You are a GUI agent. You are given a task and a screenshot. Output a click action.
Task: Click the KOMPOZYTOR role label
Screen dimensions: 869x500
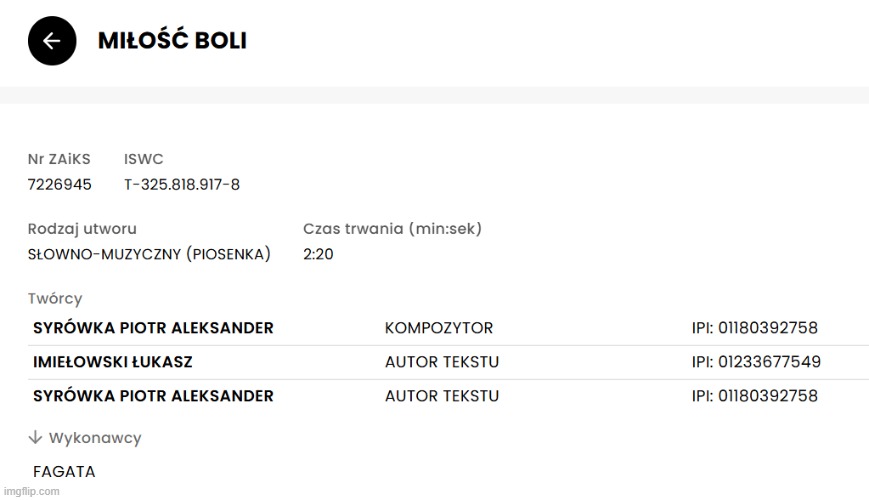(439, 328)
